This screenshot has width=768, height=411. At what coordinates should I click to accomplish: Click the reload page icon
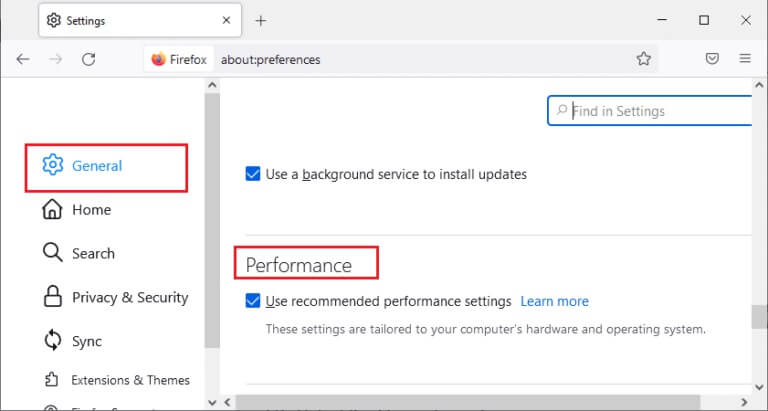click(88, 59)
